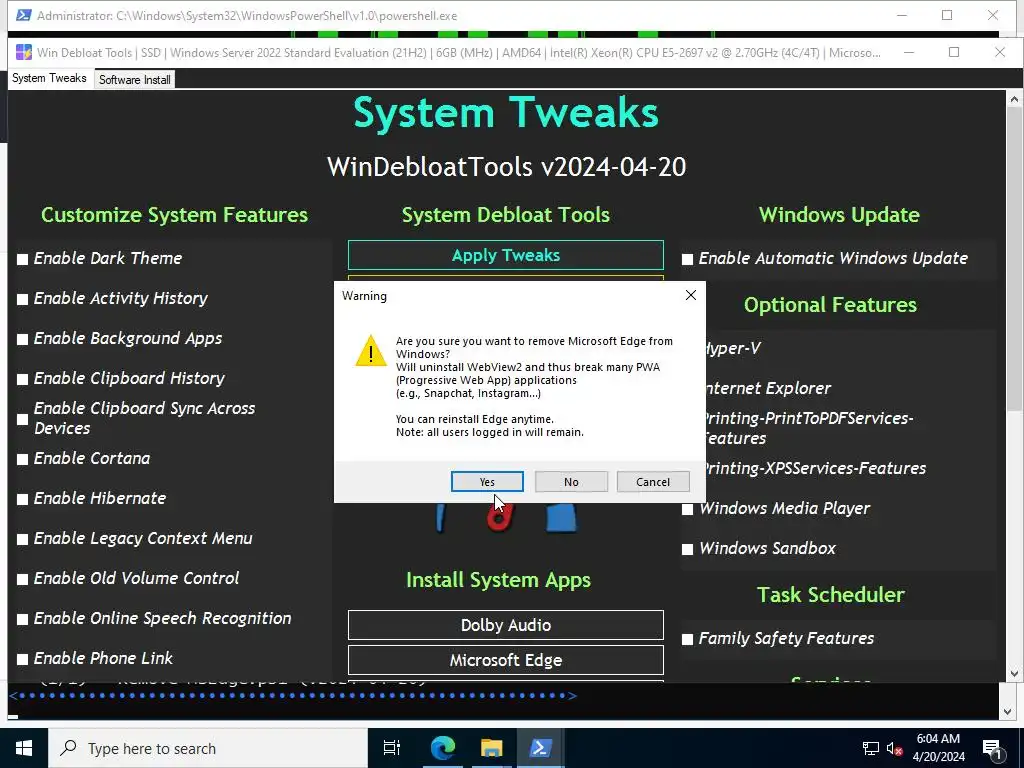
Task: Launch Microsoft Edge from taskbar
Action: pyautogui.click(x=443, y=748)
